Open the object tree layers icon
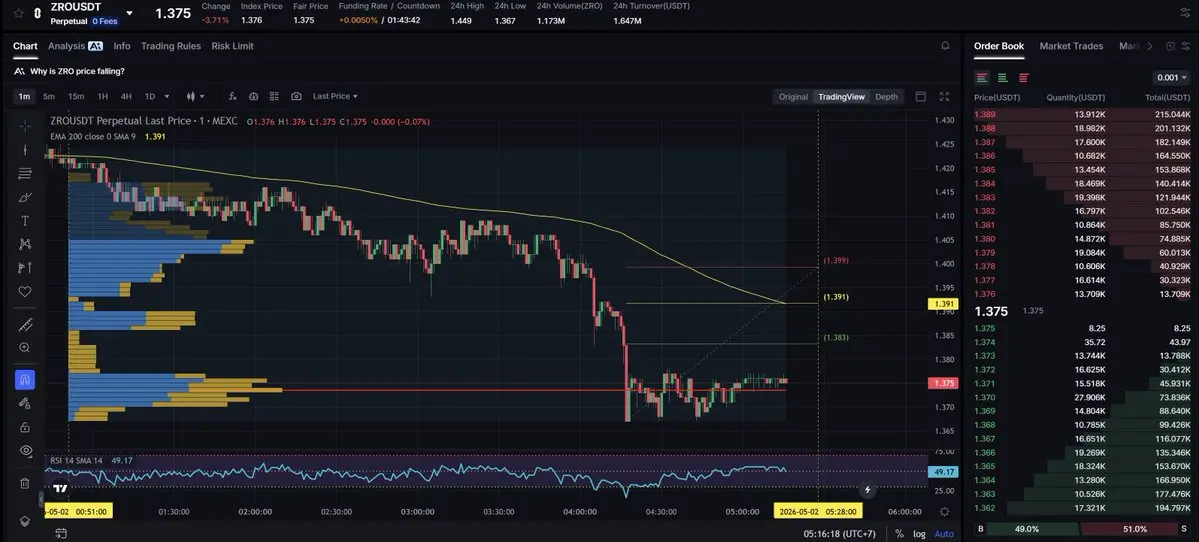The height and width of the screenshot is (542, 1199). point(25,521)
